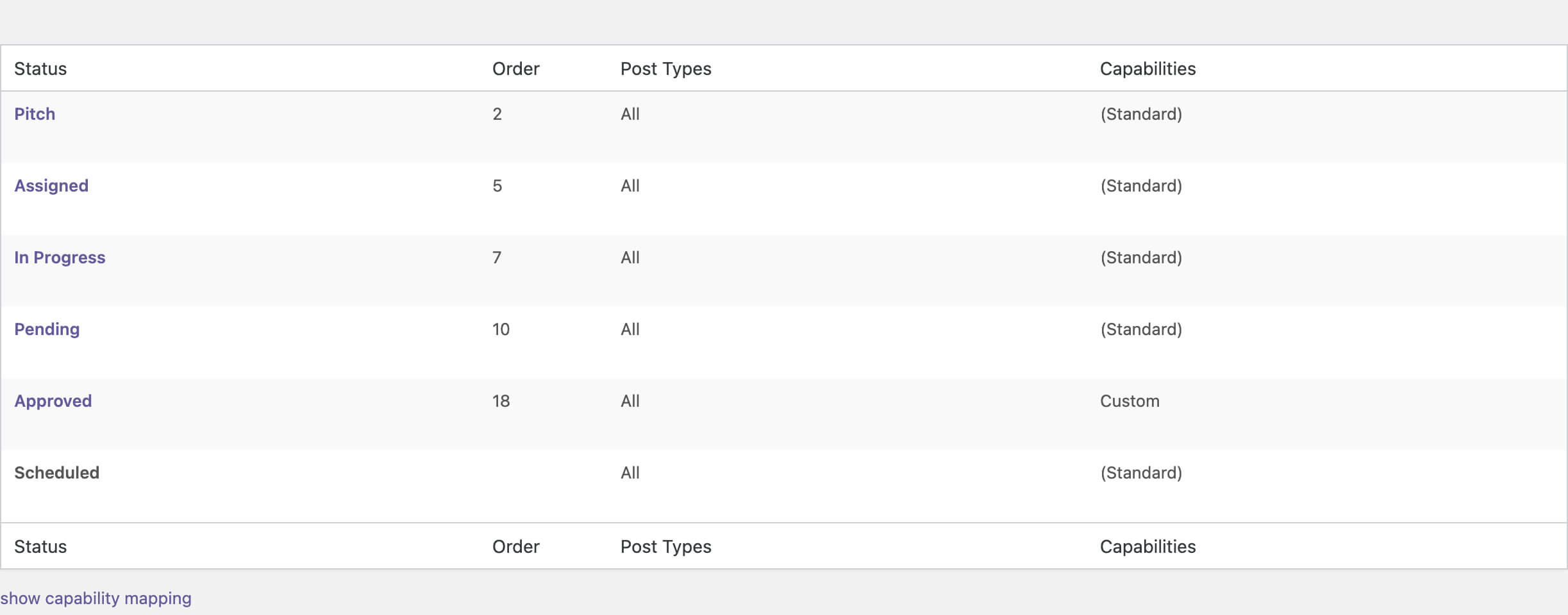Click the top Post Types header

point(665,69)
